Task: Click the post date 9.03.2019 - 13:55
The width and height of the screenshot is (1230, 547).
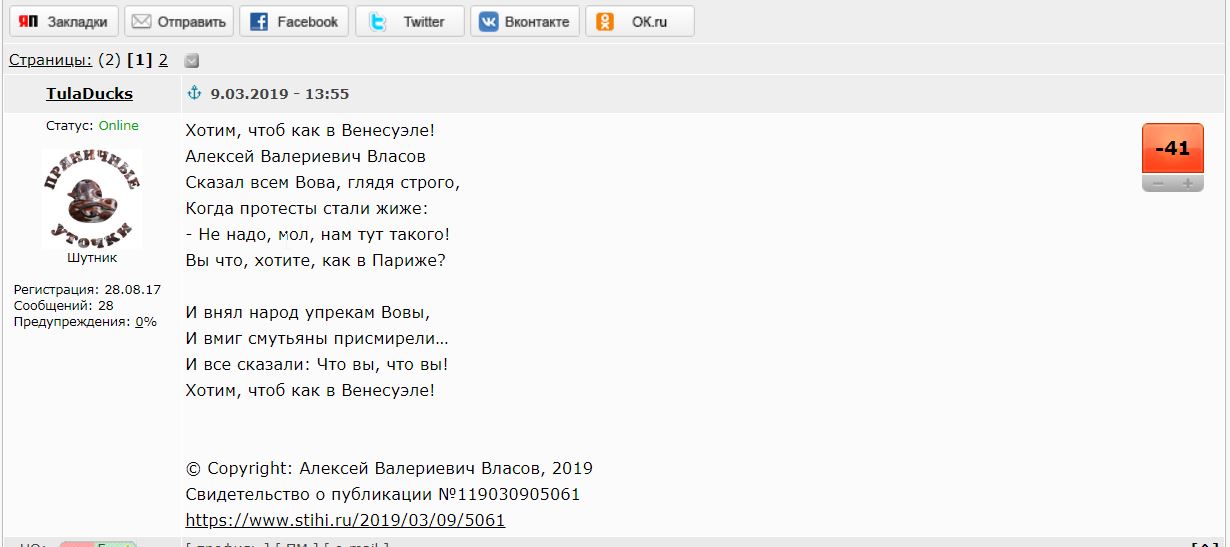Action: coord(279,94)
